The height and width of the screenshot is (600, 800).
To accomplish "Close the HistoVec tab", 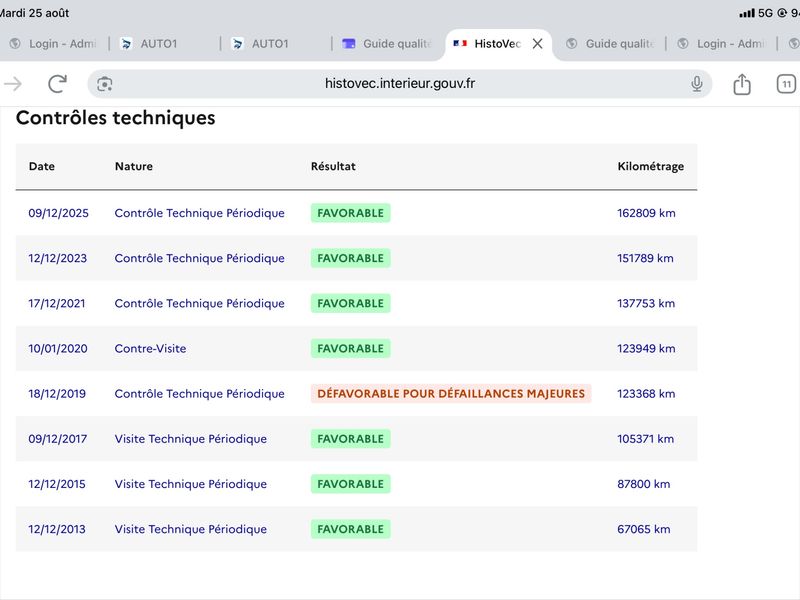I will tap(537, 44).
